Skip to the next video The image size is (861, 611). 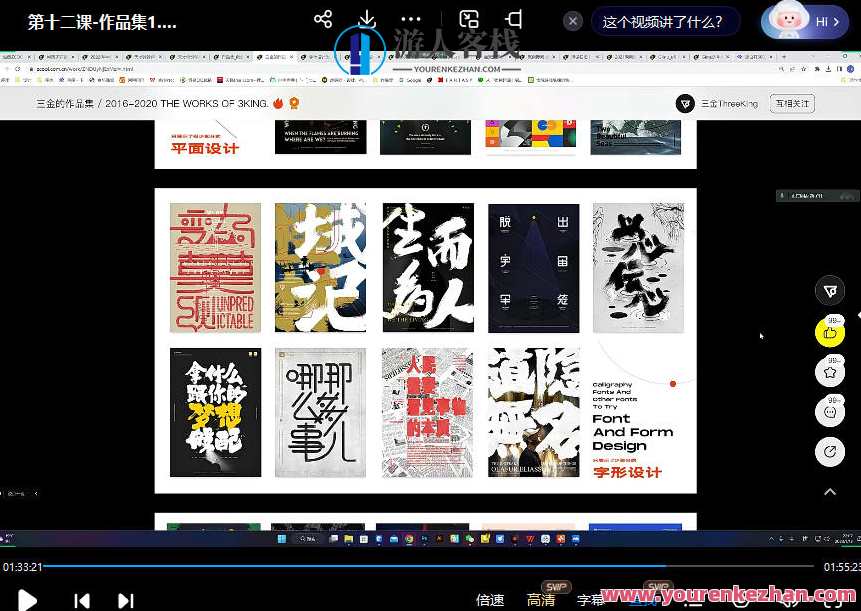coord(126,600)
